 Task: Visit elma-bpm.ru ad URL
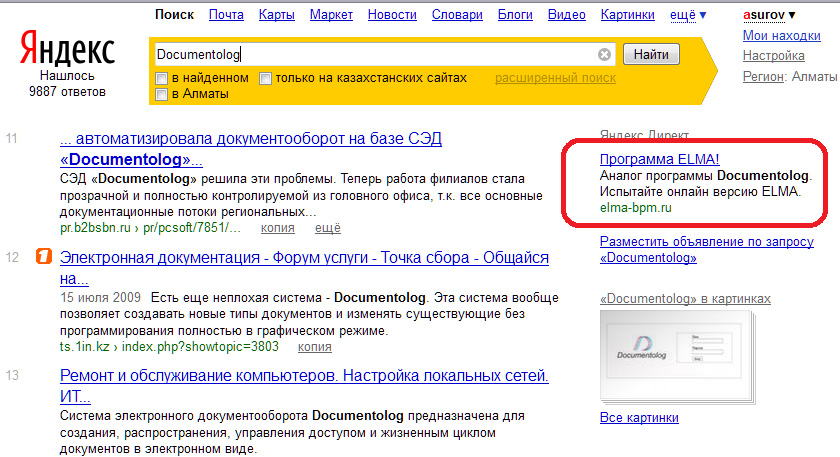point(635,208)
